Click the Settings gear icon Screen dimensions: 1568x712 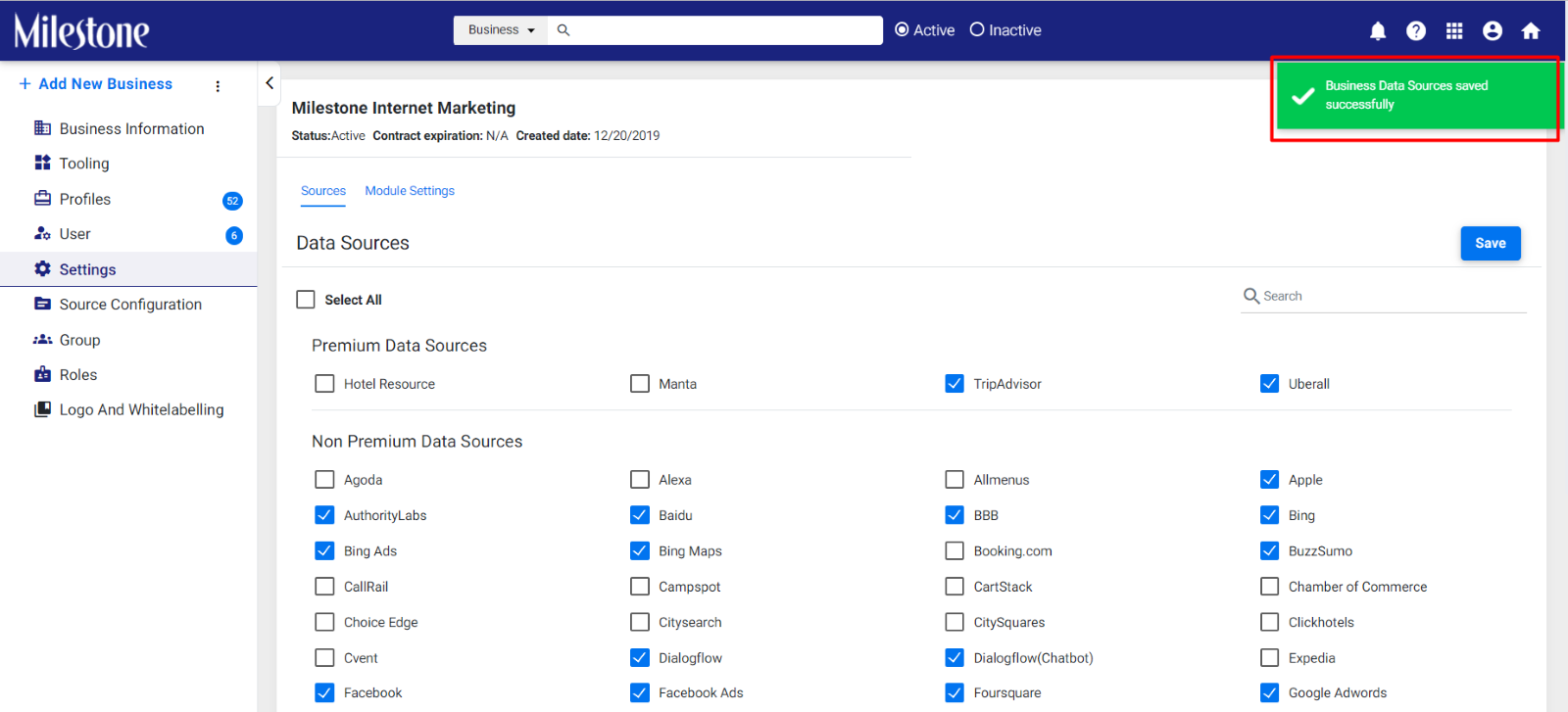[x=42, y=268]
